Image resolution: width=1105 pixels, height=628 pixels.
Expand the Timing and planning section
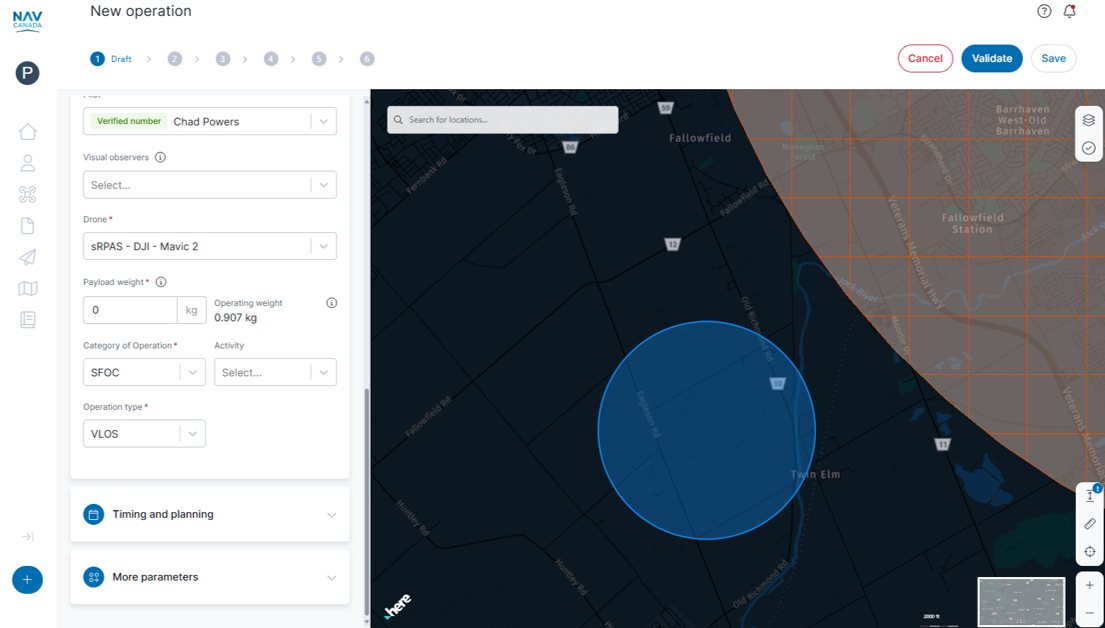(x=210, y=514)
